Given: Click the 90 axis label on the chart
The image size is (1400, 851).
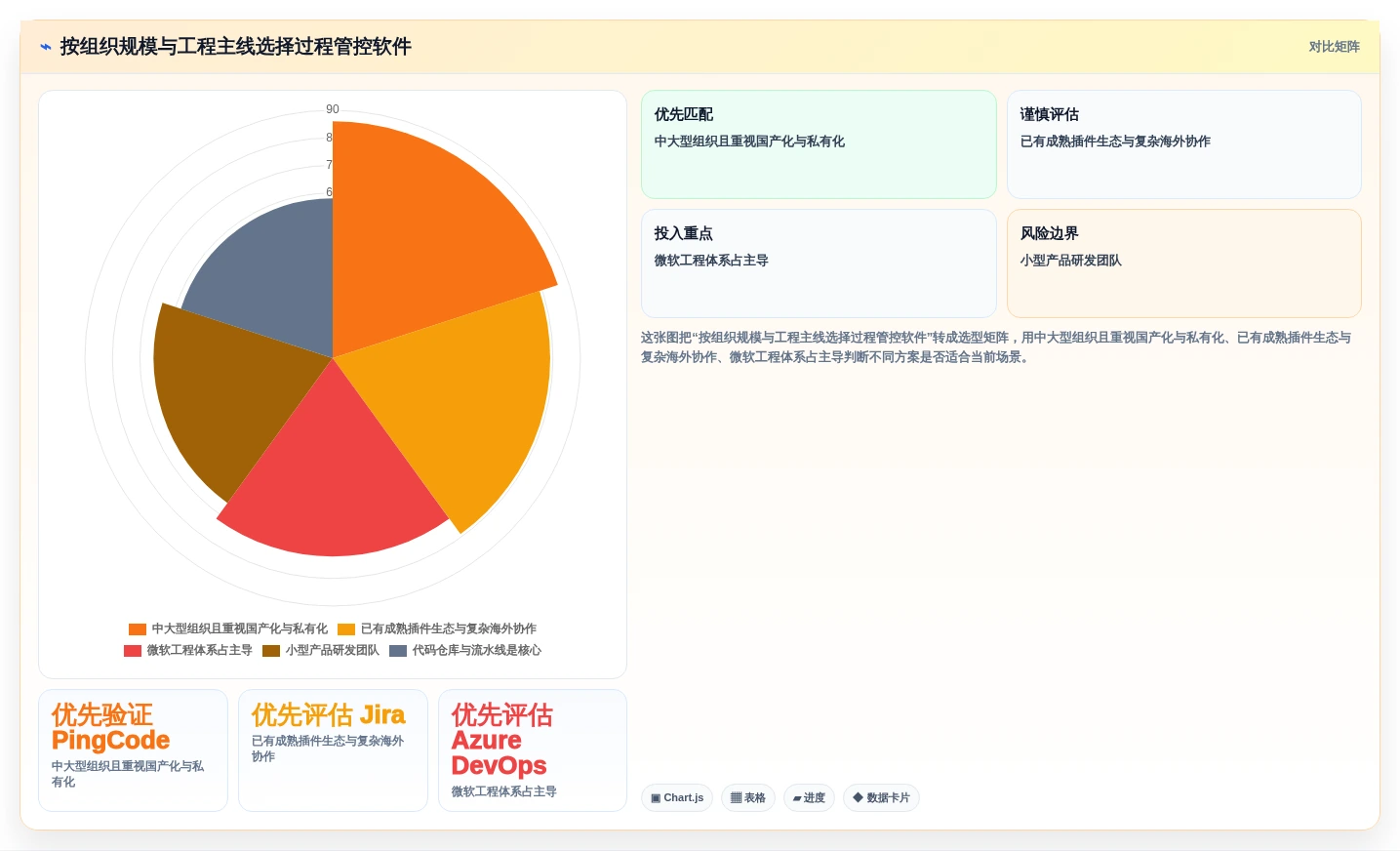Looking at the screenshot, I should tap(333, 109).
